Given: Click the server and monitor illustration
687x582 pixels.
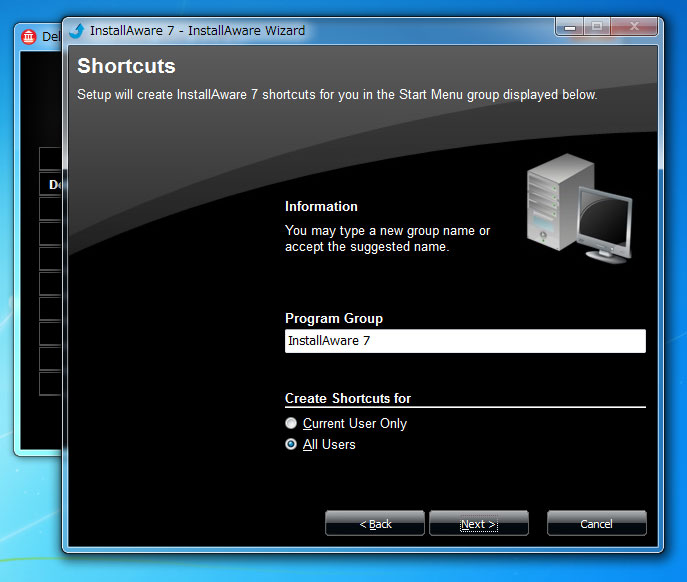Looking at the screenshot, I should pyautogui.click(x=579, y=209).
